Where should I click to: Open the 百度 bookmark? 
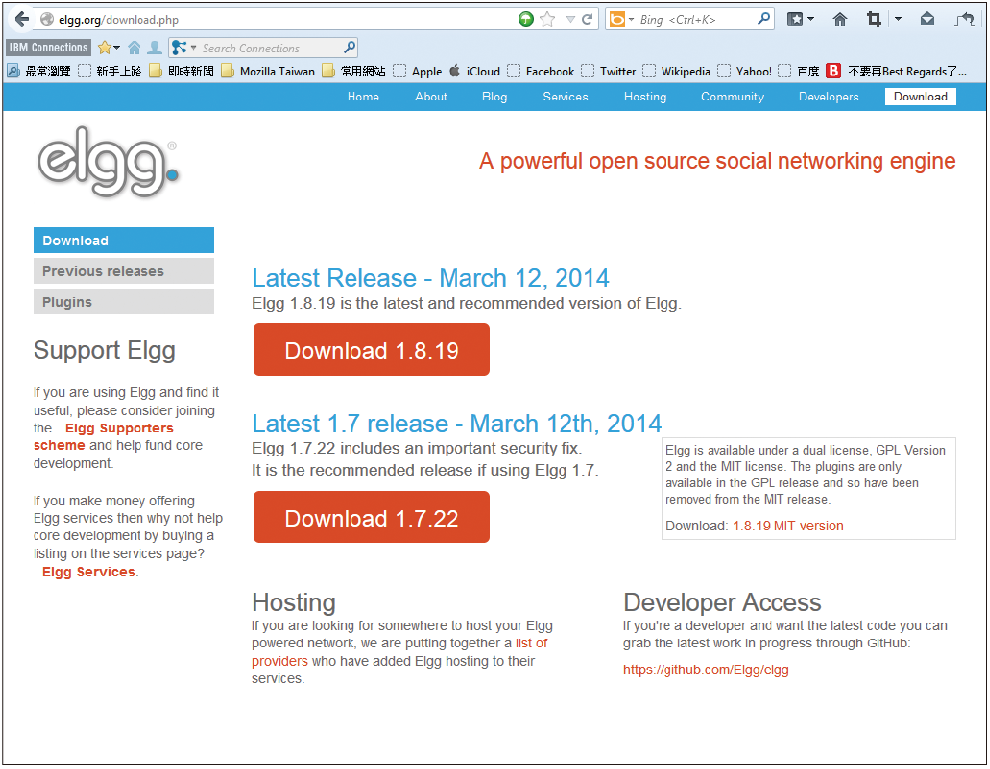[799, 71]
